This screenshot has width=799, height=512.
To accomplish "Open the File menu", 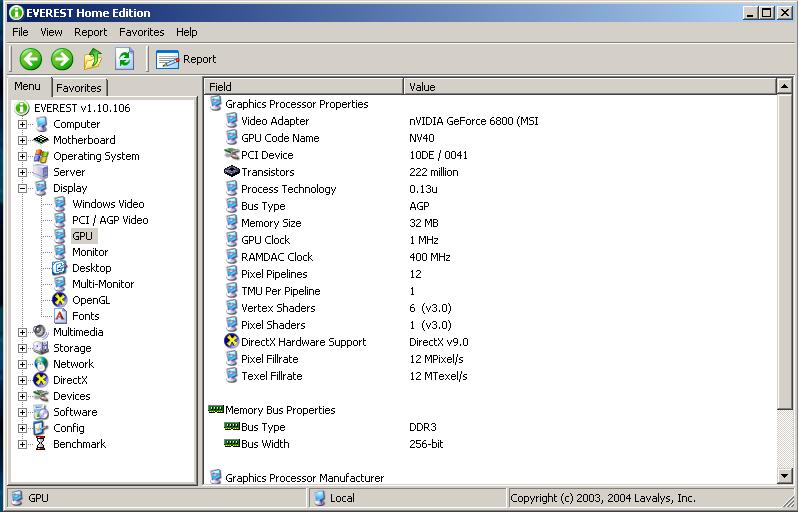I will tap(20, 32).
